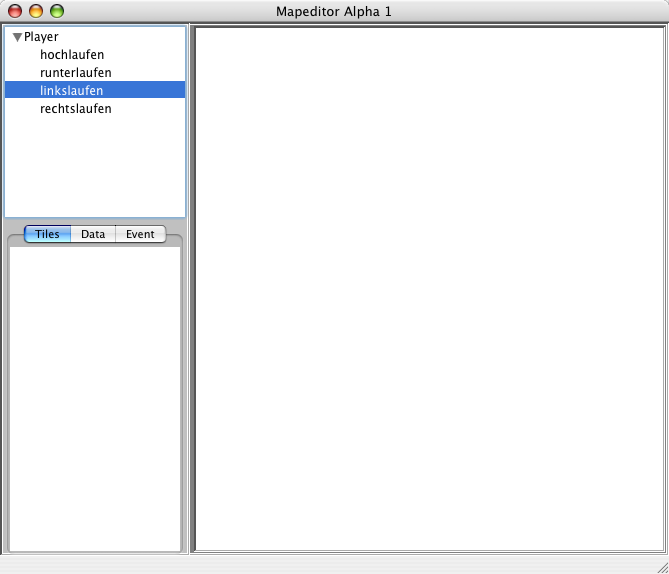Choose runterlaufen in the Player tree

75,73
